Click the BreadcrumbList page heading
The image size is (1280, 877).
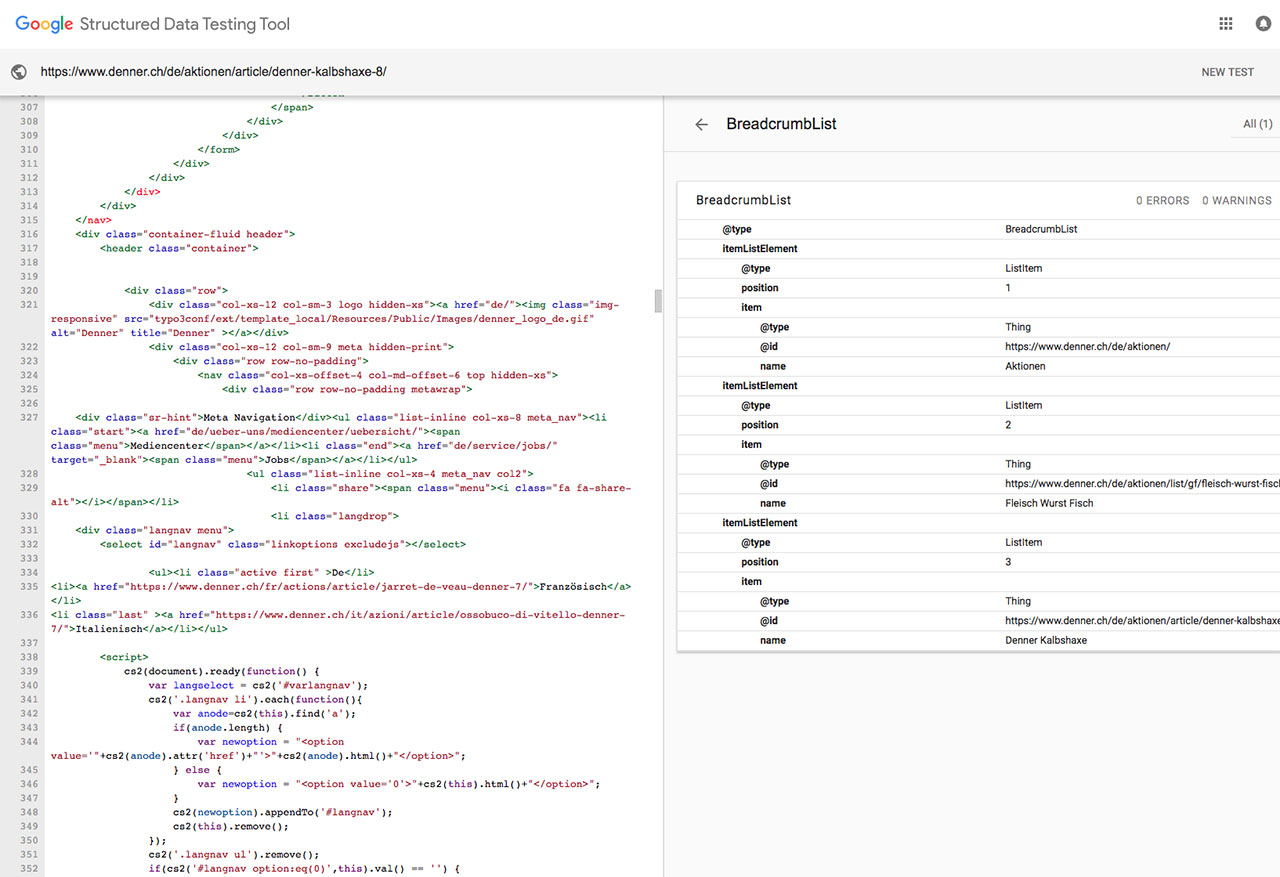(781, 124)
